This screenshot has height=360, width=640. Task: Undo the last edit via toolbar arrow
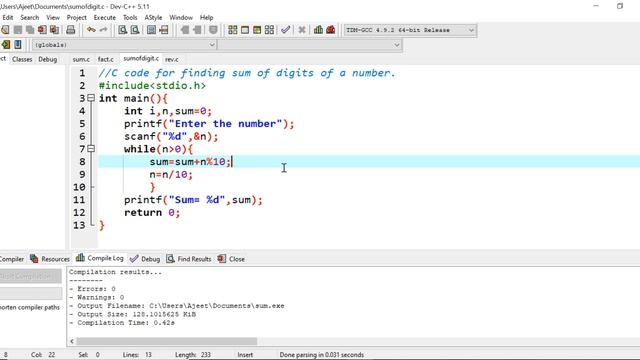pos(91,30)
